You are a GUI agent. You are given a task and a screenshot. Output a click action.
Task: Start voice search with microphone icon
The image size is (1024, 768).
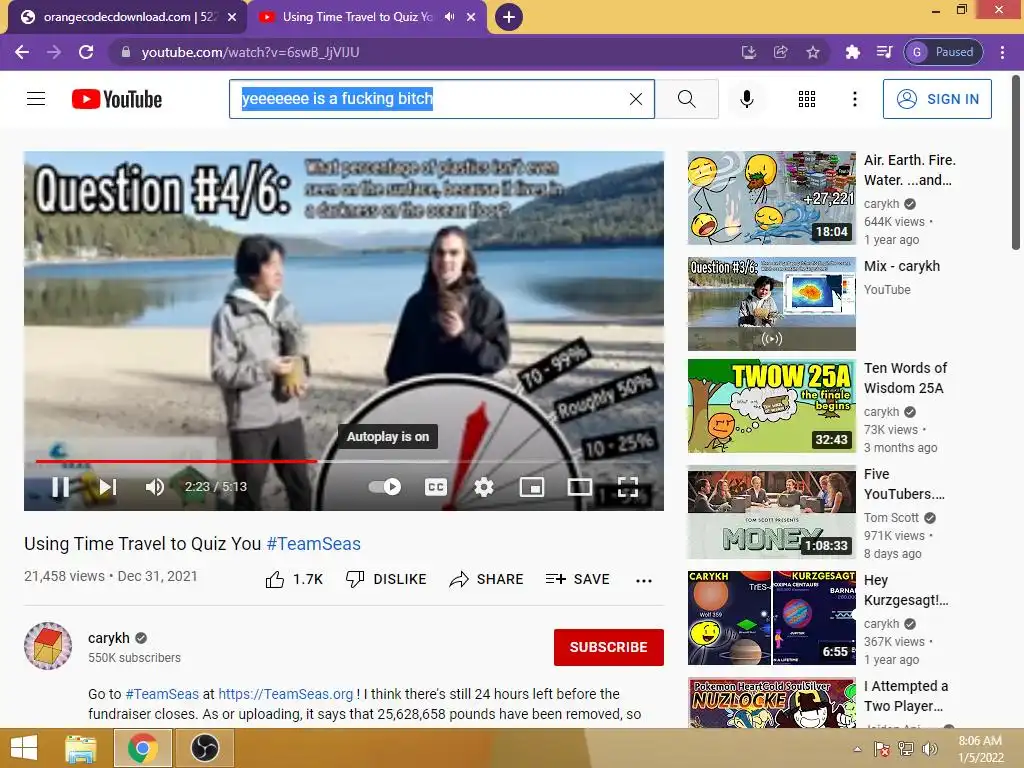[746, 99]
